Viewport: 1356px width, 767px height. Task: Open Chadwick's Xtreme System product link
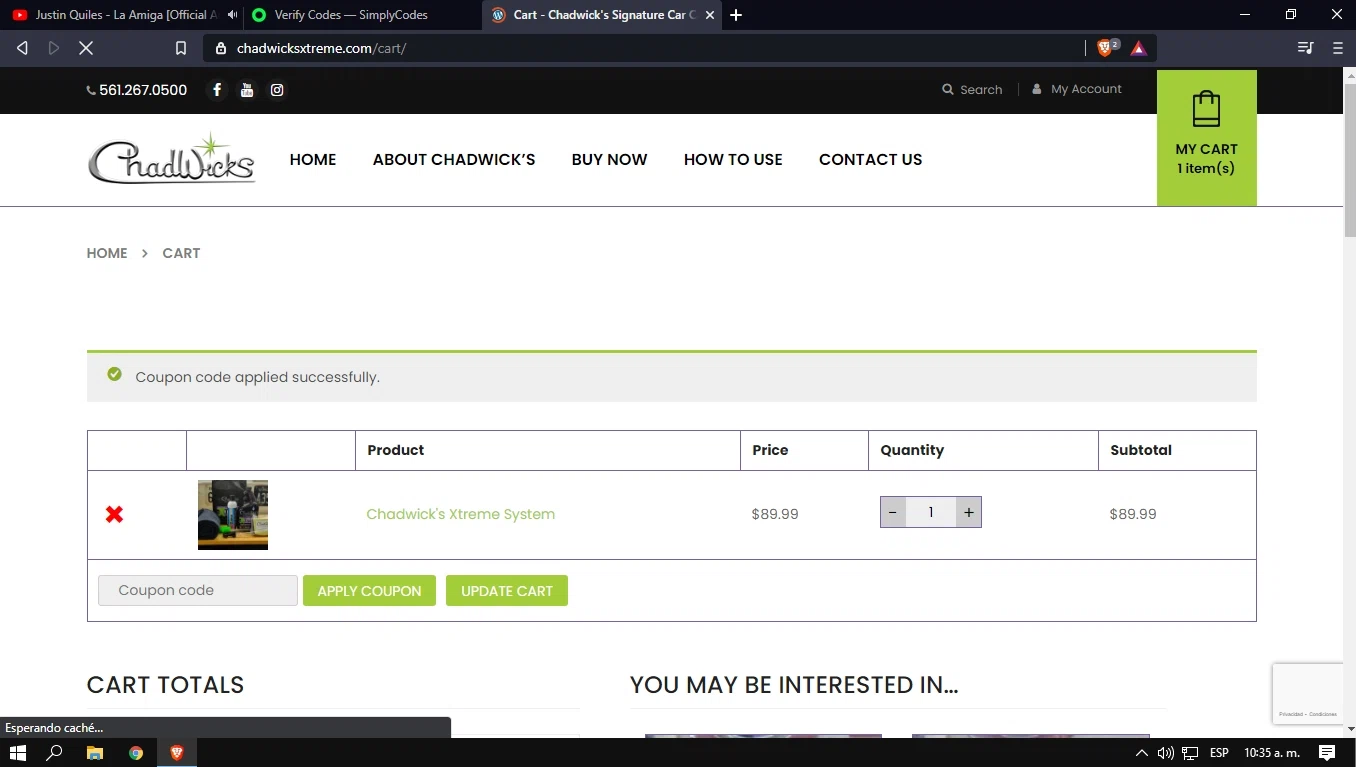pyautogui.click(x=460, y=514)
